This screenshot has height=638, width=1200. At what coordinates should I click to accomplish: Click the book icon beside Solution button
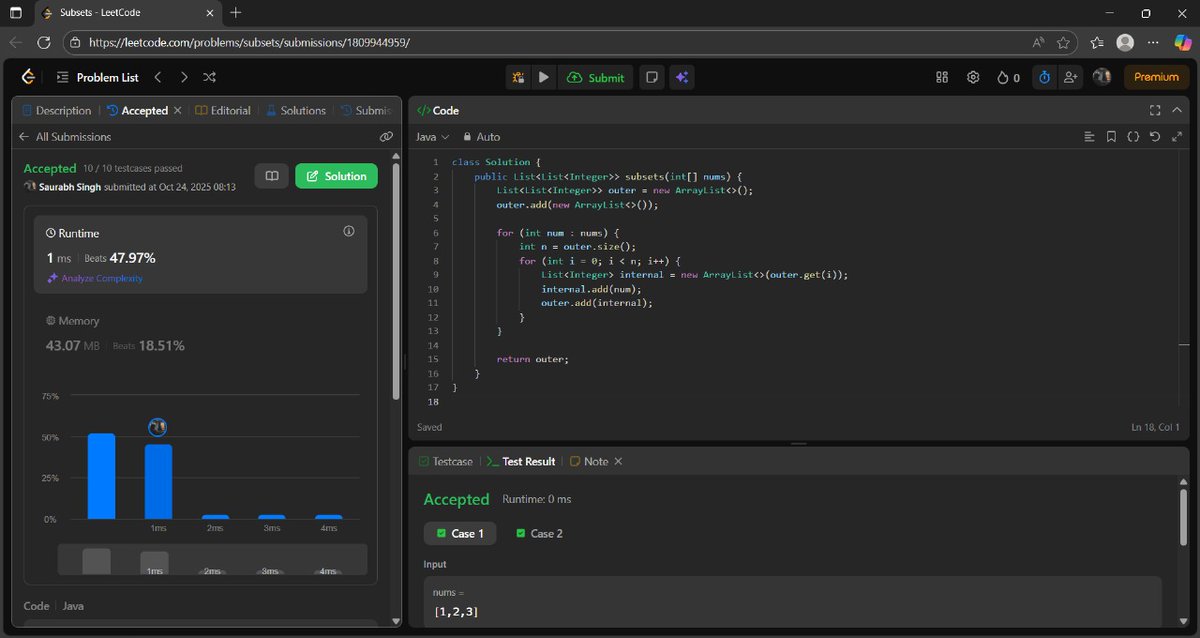(x=271, y=176)
